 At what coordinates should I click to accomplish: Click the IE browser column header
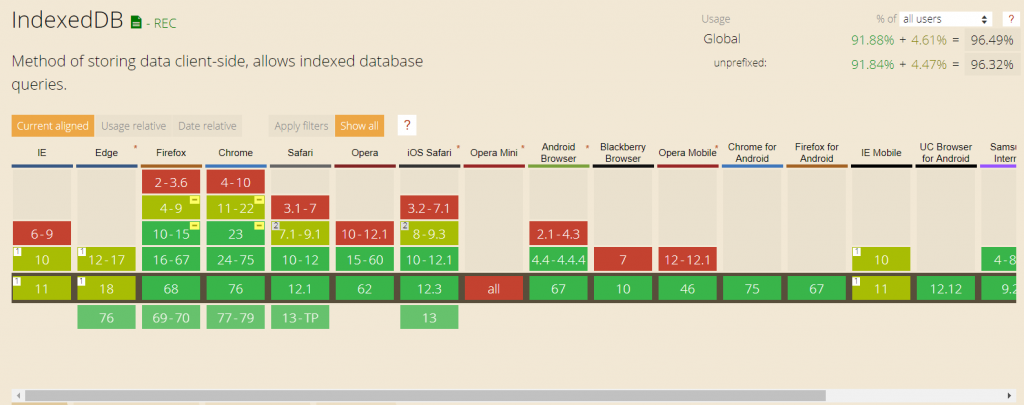tap(42, 153)
